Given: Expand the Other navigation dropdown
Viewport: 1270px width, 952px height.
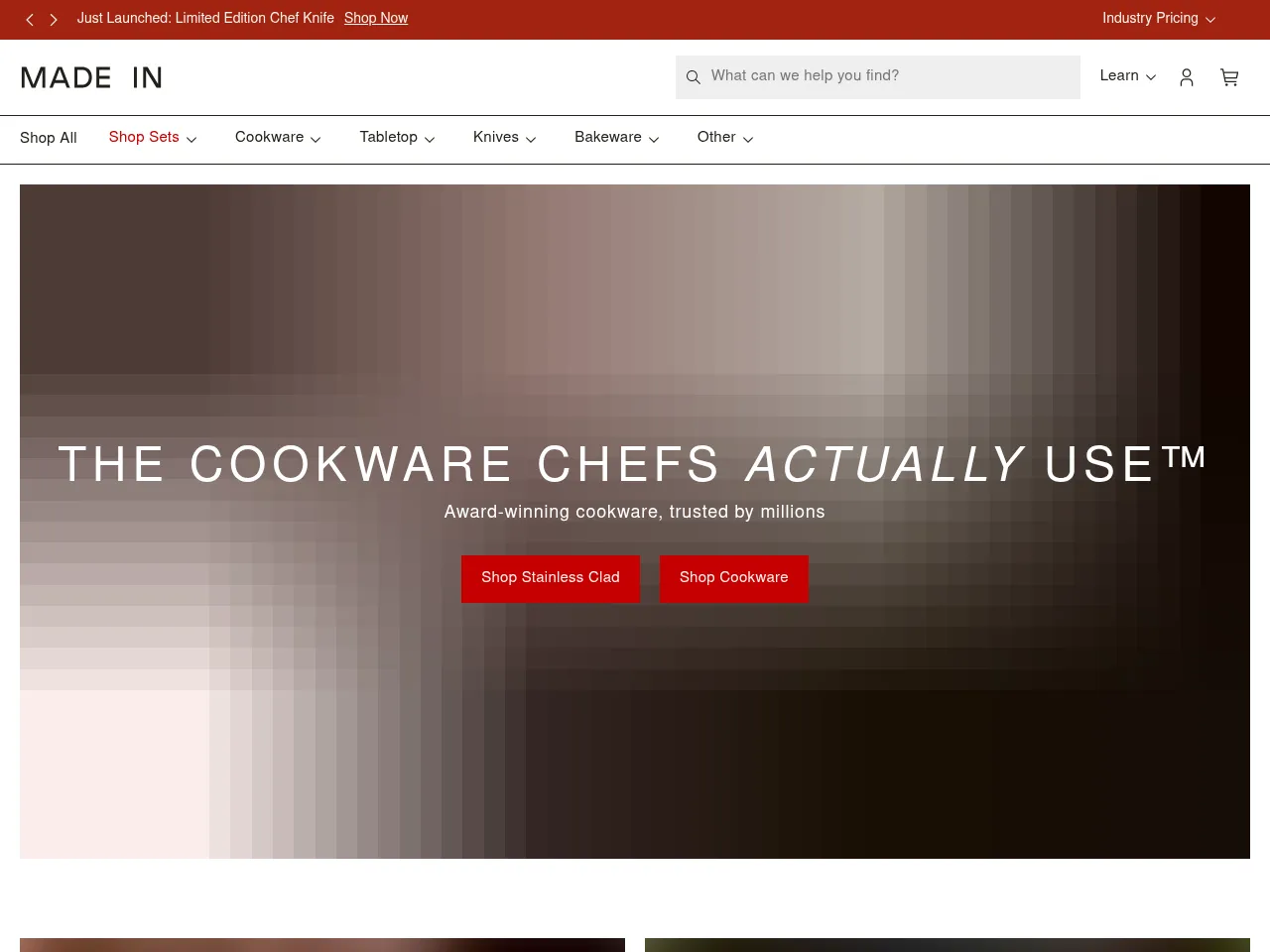Looking at the screenshot, I should [x=724, y=139].
